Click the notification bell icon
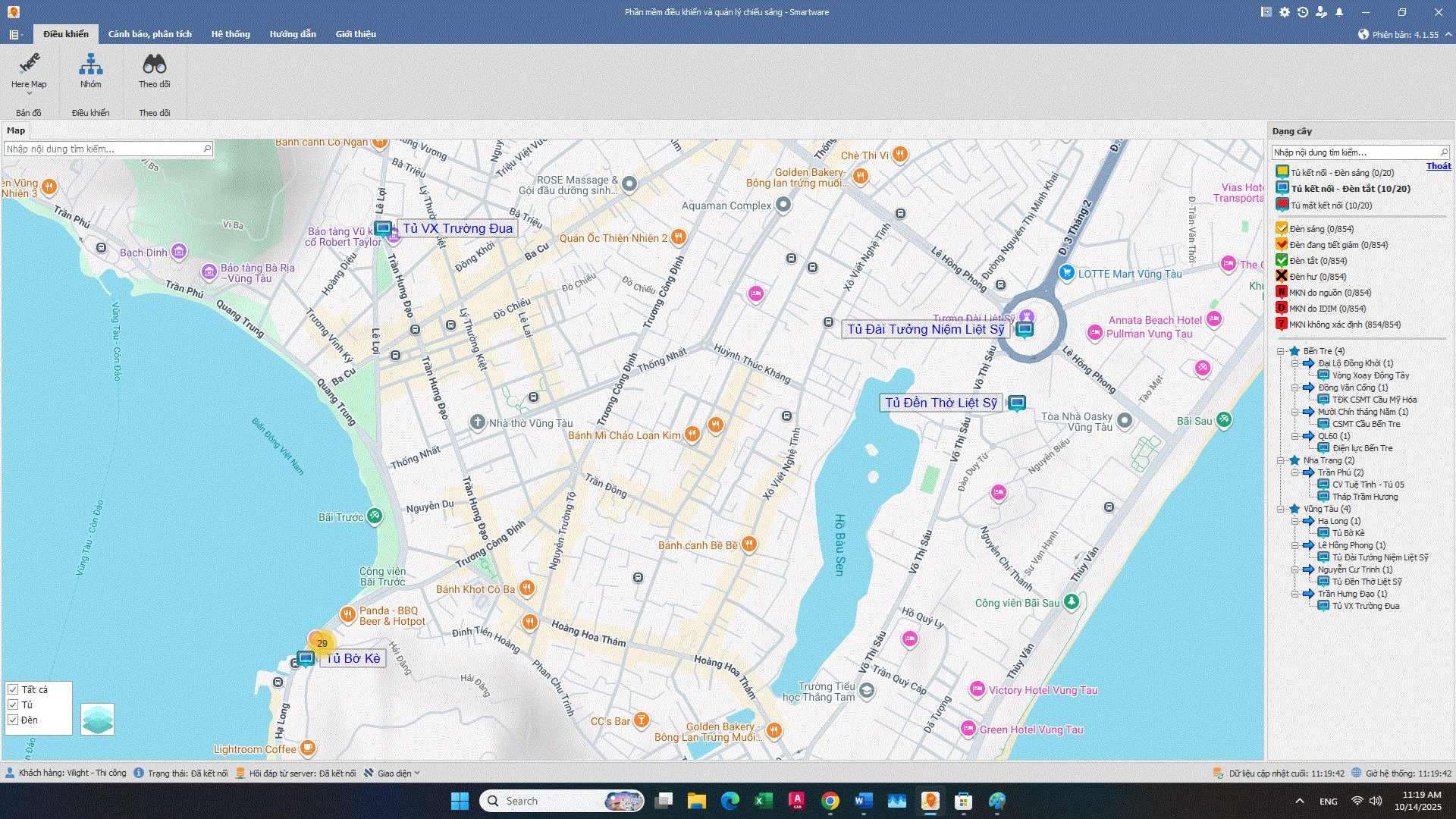1456x819 pixels. [1339, 12]
